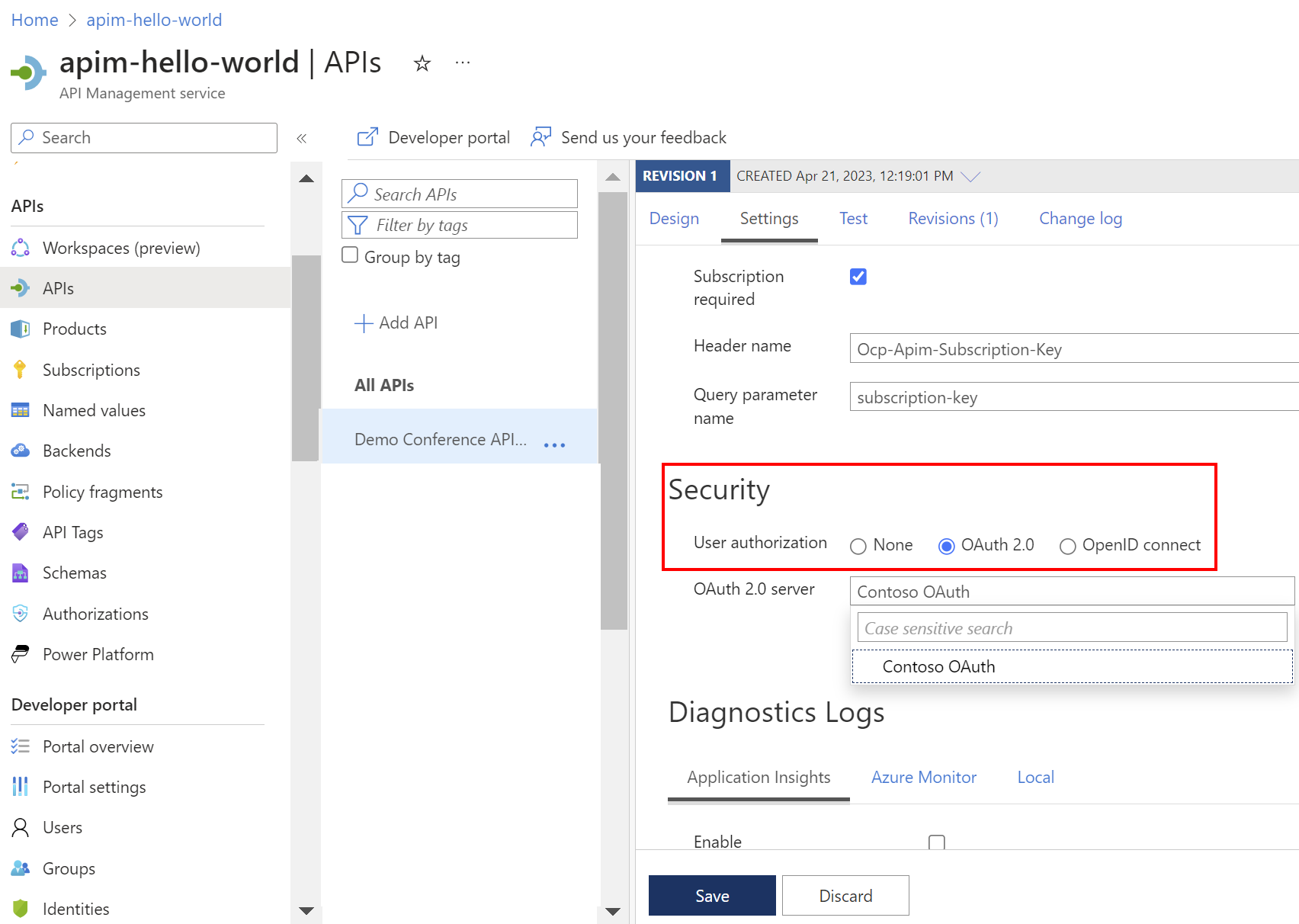Choose Contoso OAuth from the dropdown list
Viewport: 1299px width, 924px height.
point(938,666)
